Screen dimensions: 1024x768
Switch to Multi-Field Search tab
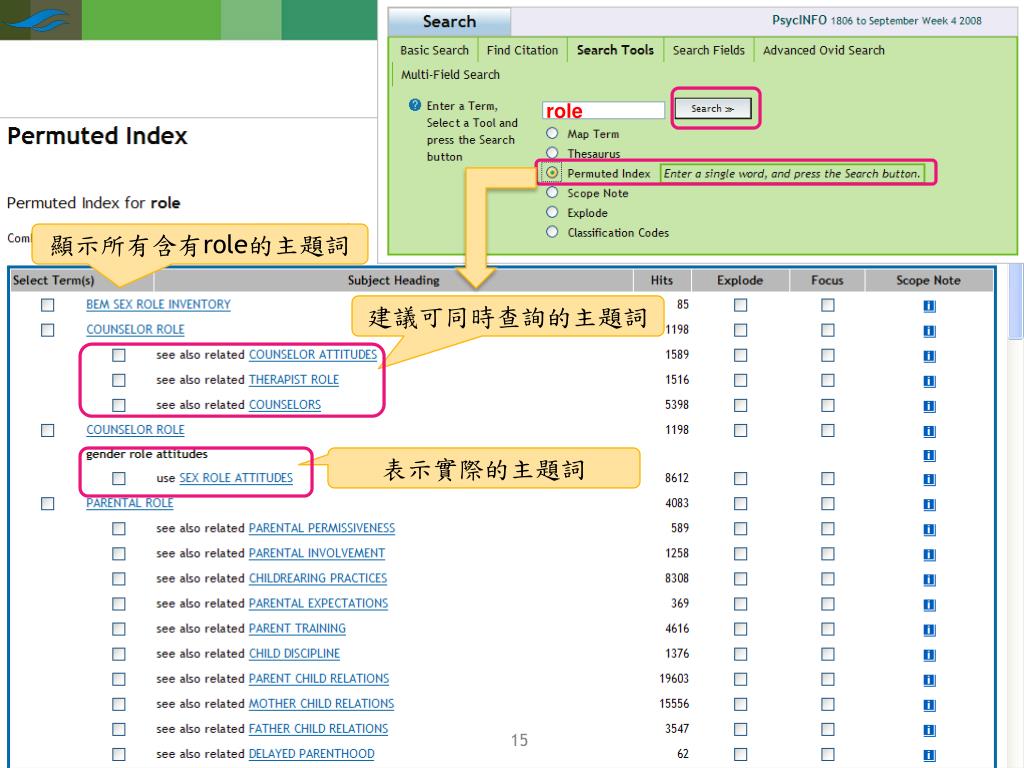(x=450, y=74)
